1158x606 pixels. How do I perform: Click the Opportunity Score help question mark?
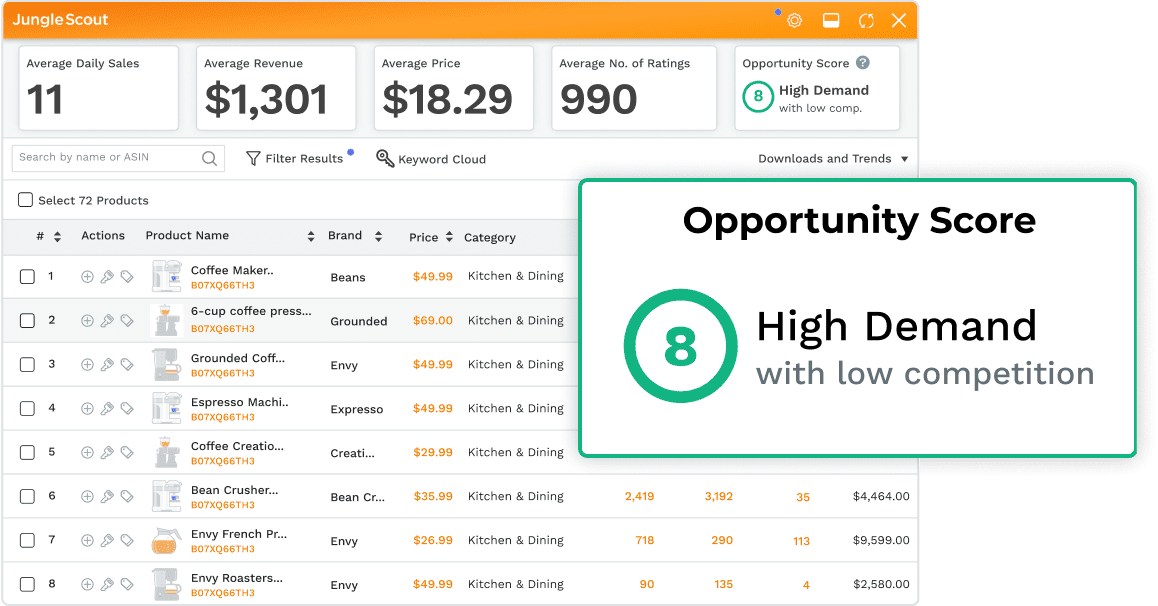pos(863,63)
